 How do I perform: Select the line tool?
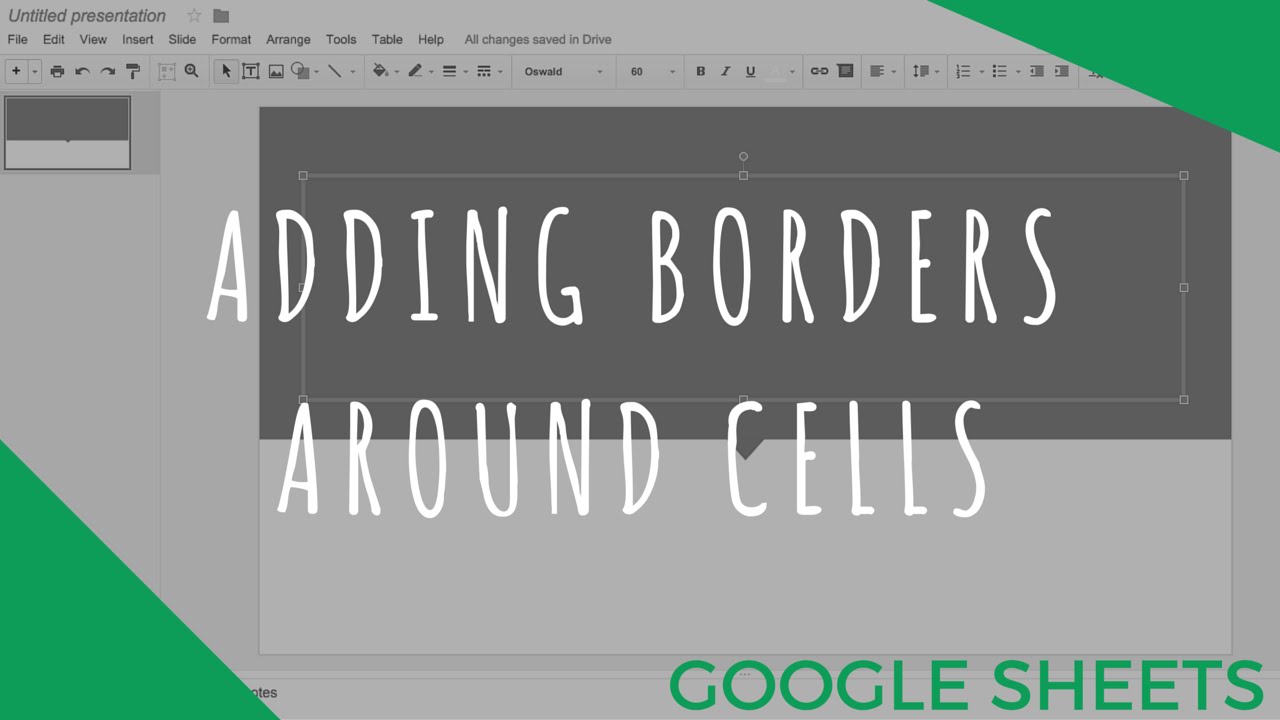coord(334,71)
